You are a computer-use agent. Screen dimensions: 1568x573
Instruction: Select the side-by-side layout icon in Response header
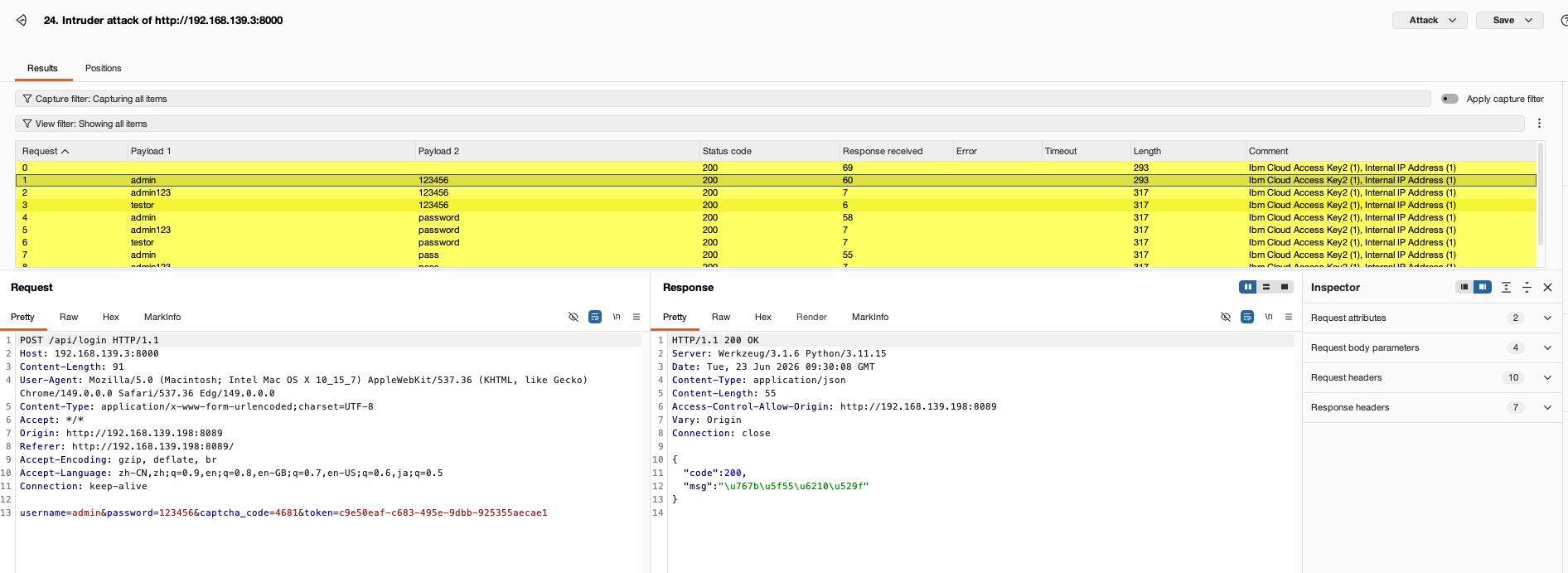(1248, 287)
